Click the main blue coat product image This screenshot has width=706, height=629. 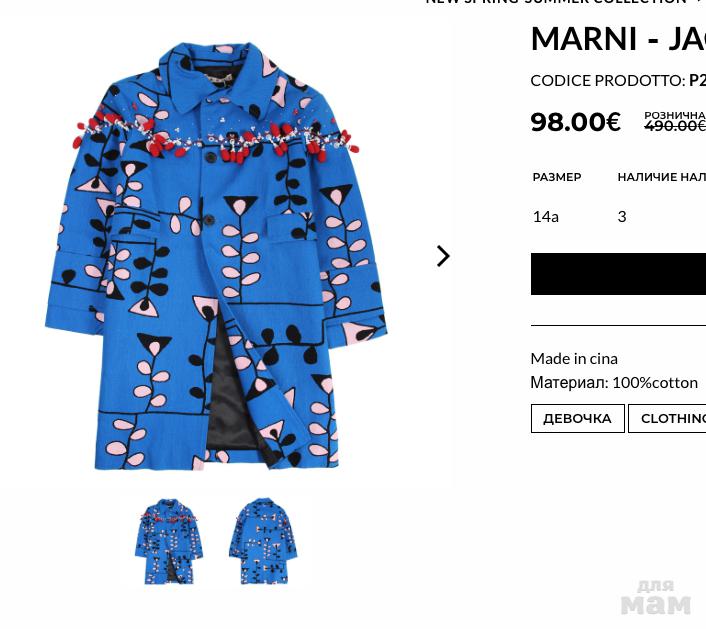click(x=216, y=257)
